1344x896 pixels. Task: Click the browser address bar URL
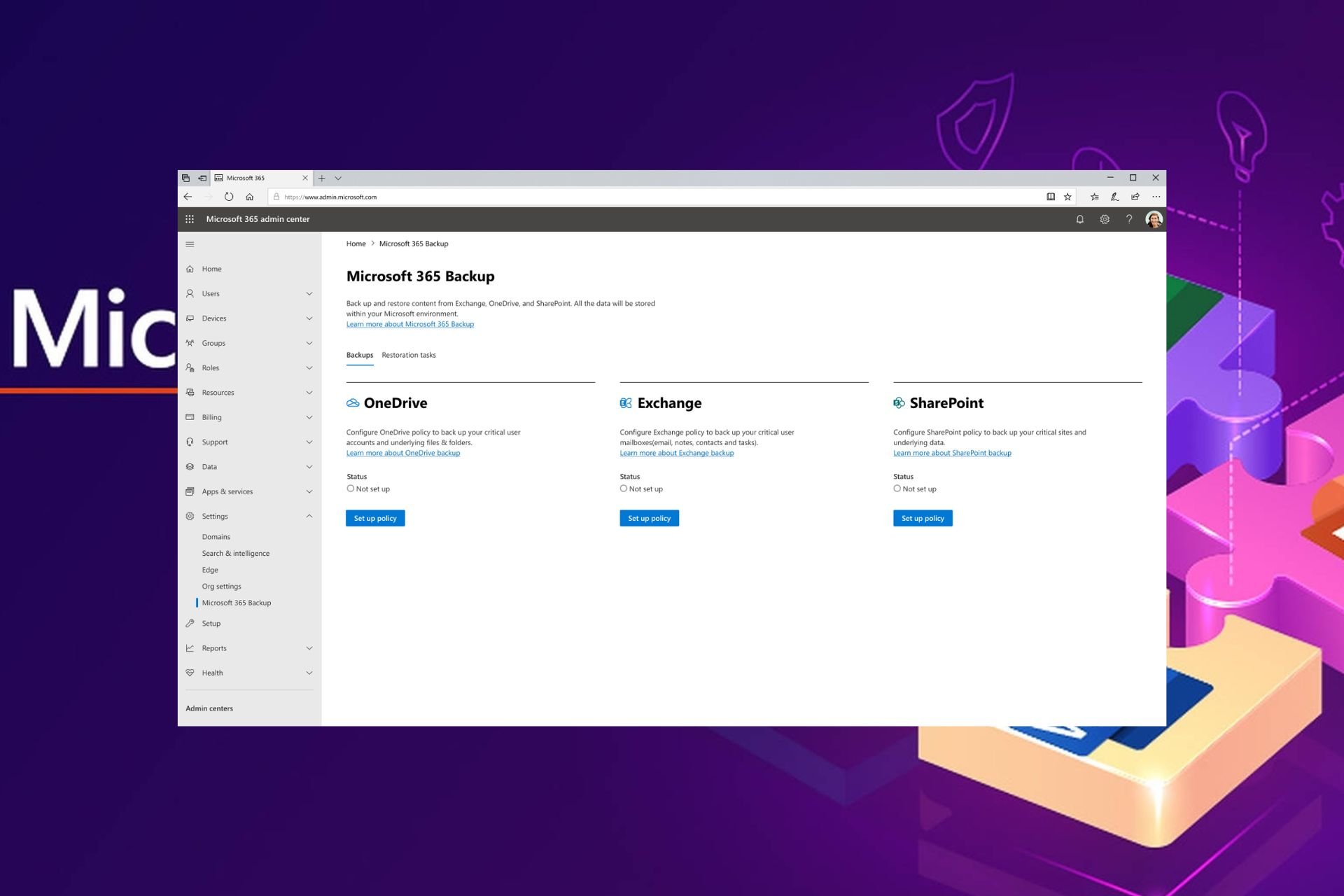coord(330,197)
